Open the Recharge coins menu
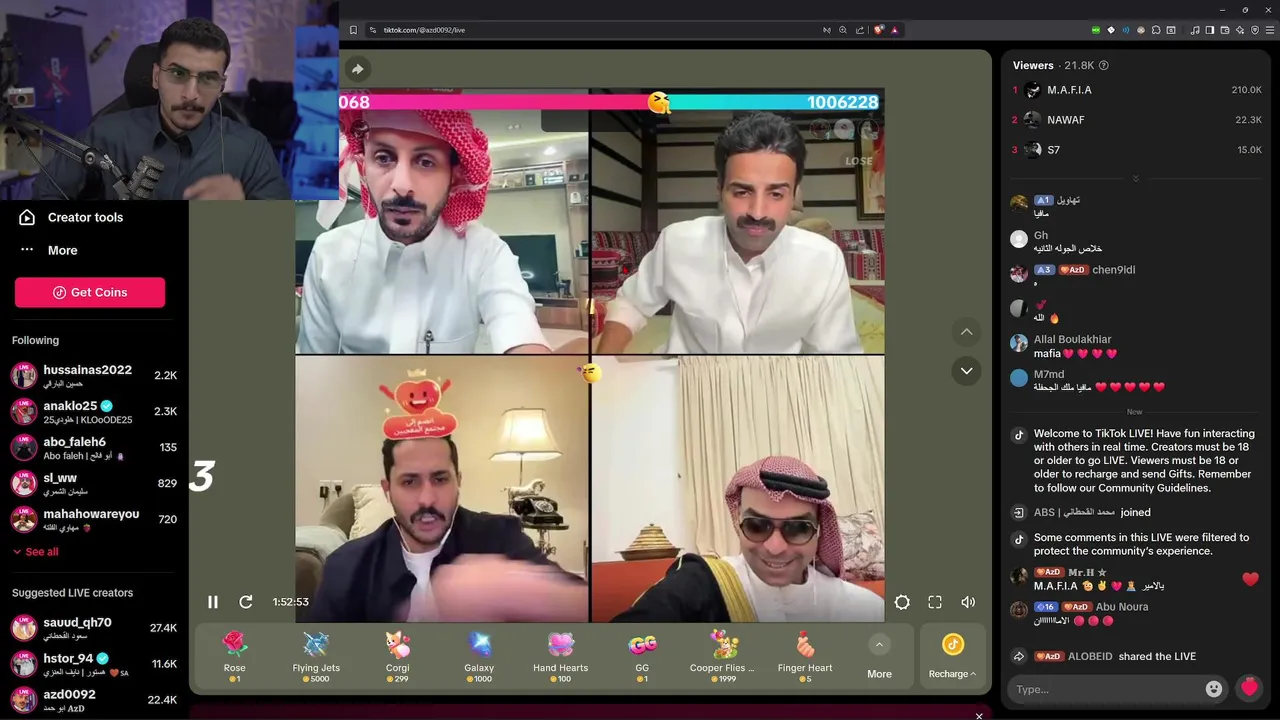The height and width of the screenshot is (720, 1280). tap(952, 656)
